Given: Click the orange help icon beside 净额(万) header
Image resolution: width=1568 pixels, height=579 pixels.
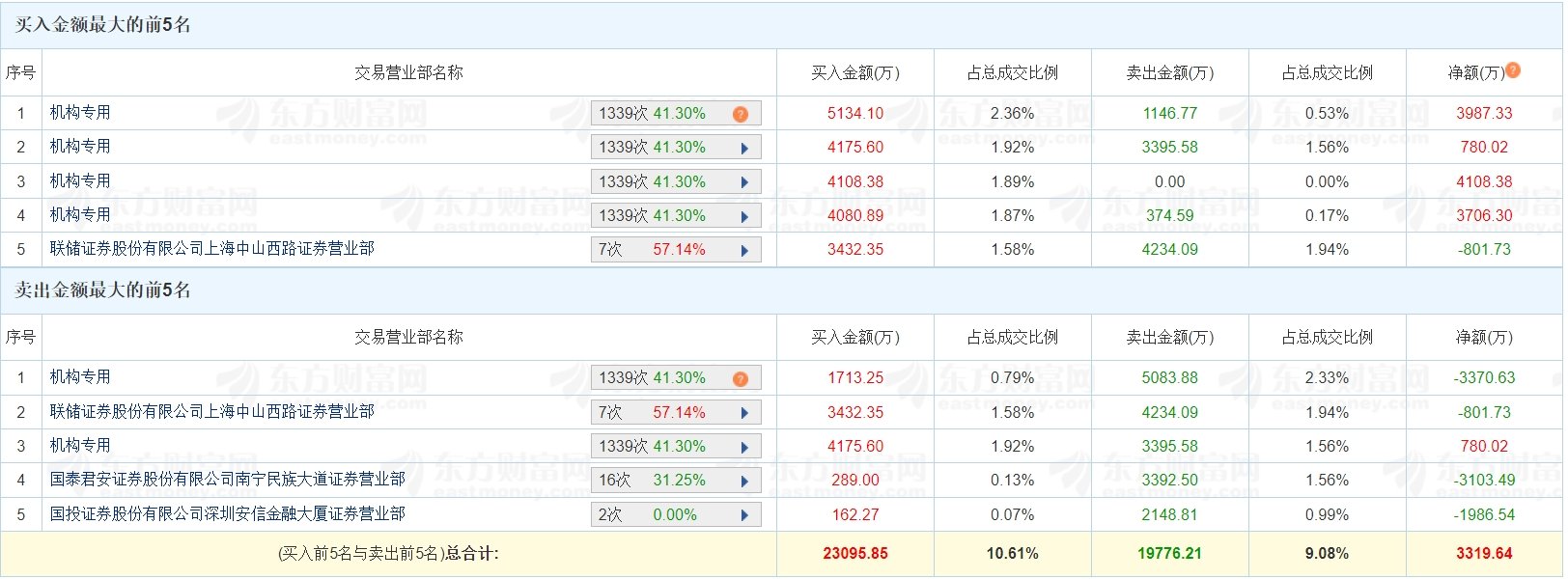Looking at the screenshot, I should (1513, 70).
